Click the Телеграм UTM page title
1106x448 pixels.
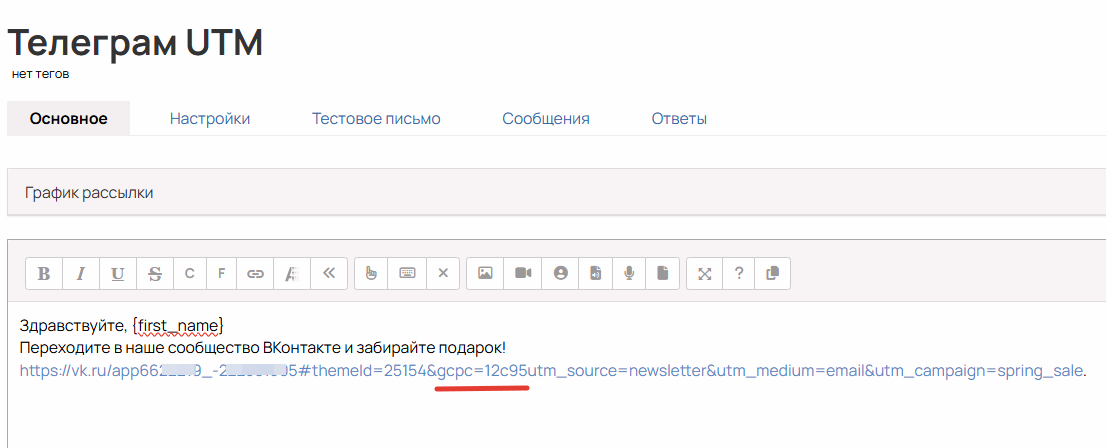(135, 43)
